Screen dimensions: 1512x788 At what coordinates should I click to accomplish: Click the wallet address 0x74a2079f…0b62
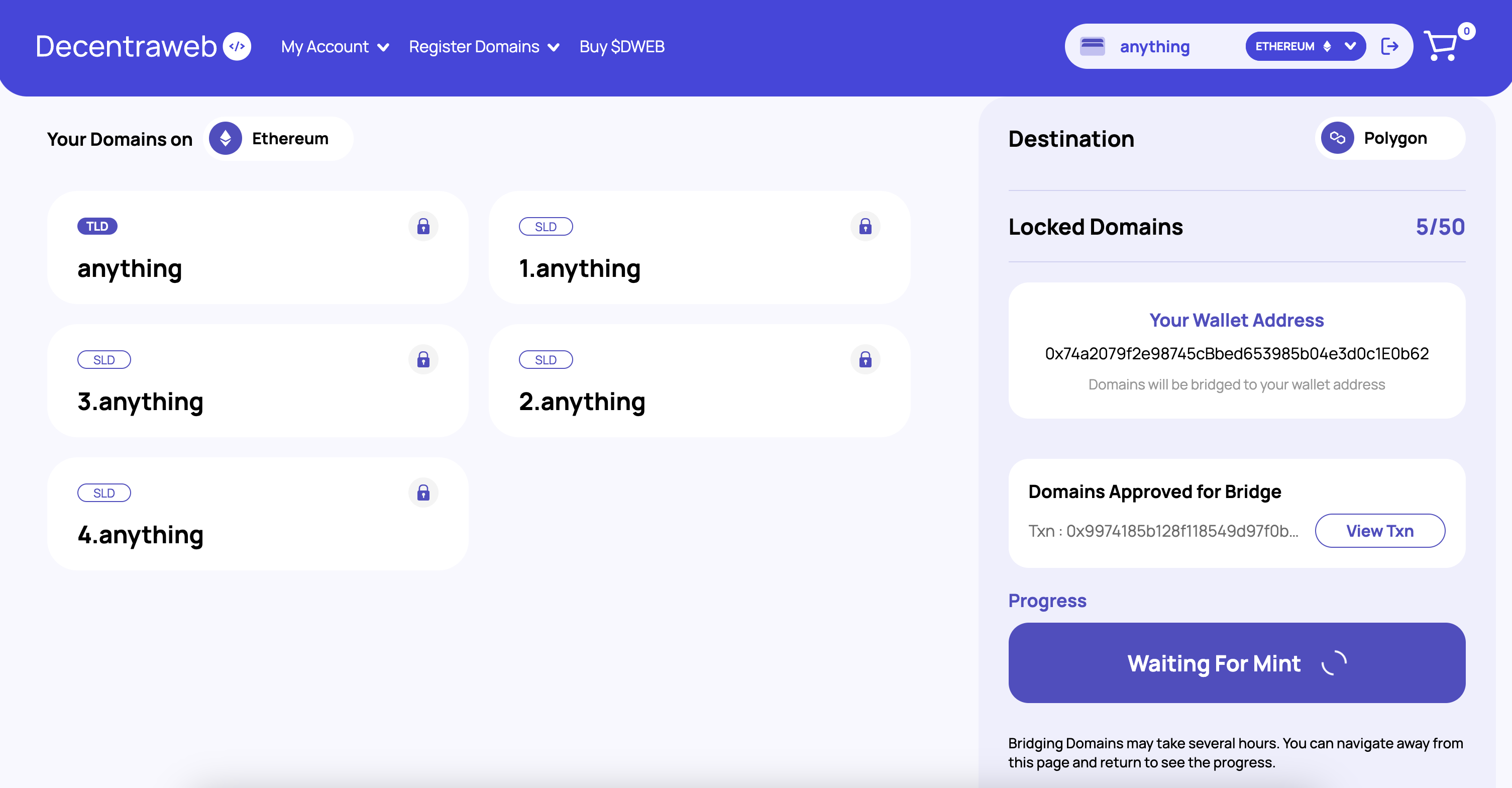pos(1236,353)
